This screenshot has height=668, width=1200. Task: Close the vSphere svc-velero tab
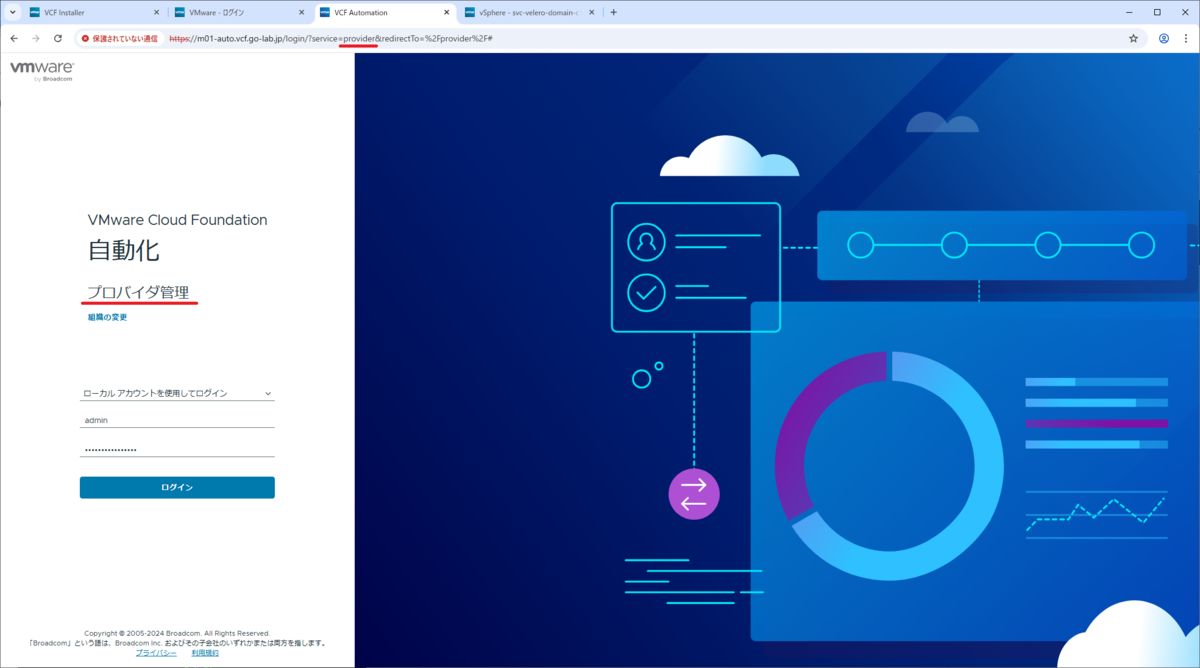click(591, 12)
